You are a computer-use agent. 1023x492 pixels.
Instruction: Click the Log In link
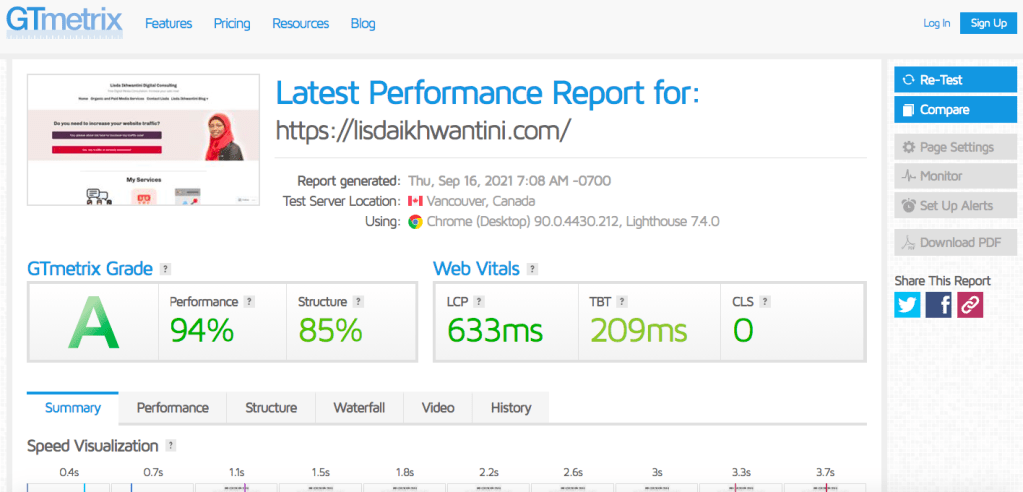coord(937,23)
